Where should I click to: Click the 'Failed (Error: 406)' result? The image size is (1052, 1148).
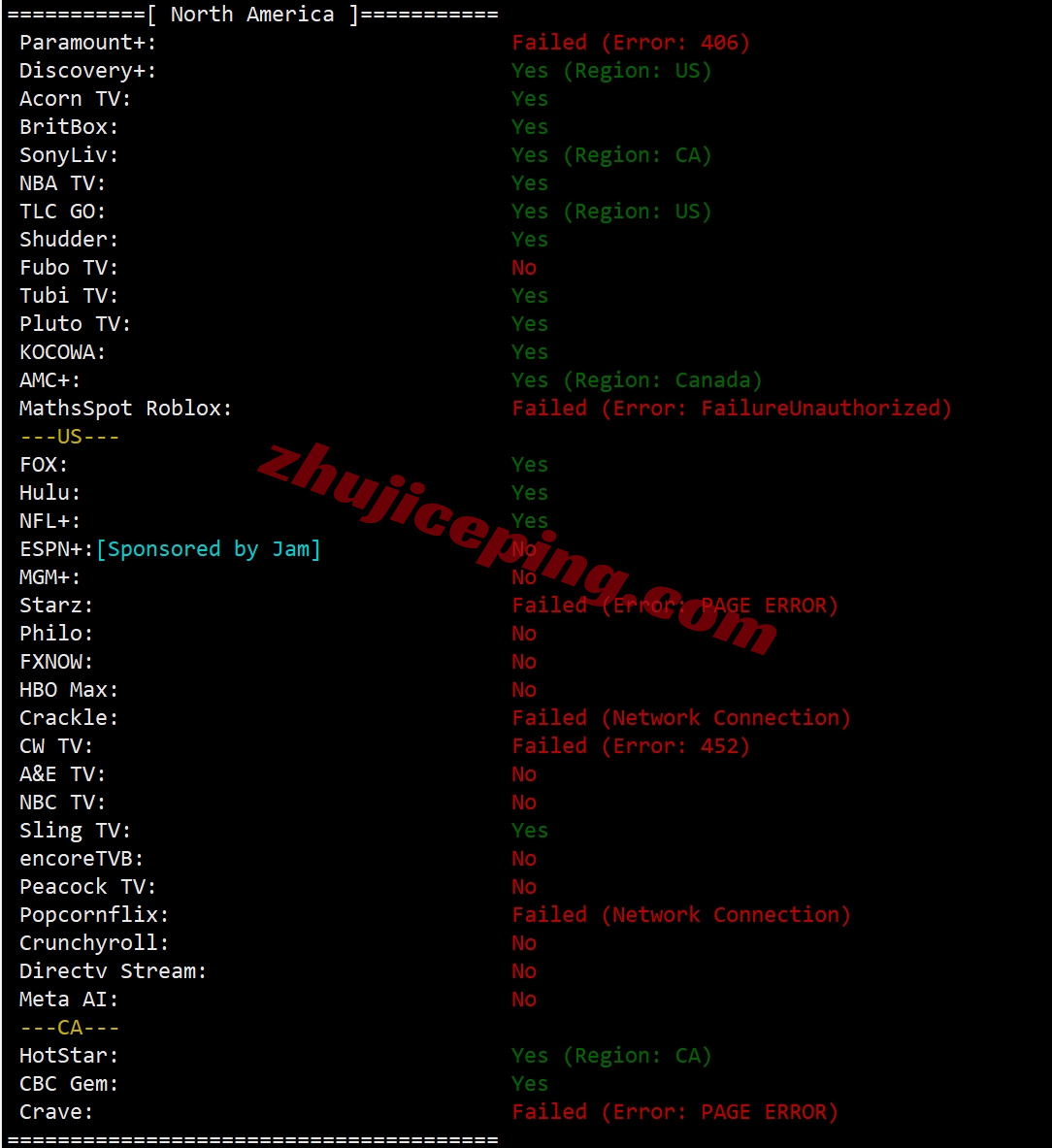(x=631, y=44)
